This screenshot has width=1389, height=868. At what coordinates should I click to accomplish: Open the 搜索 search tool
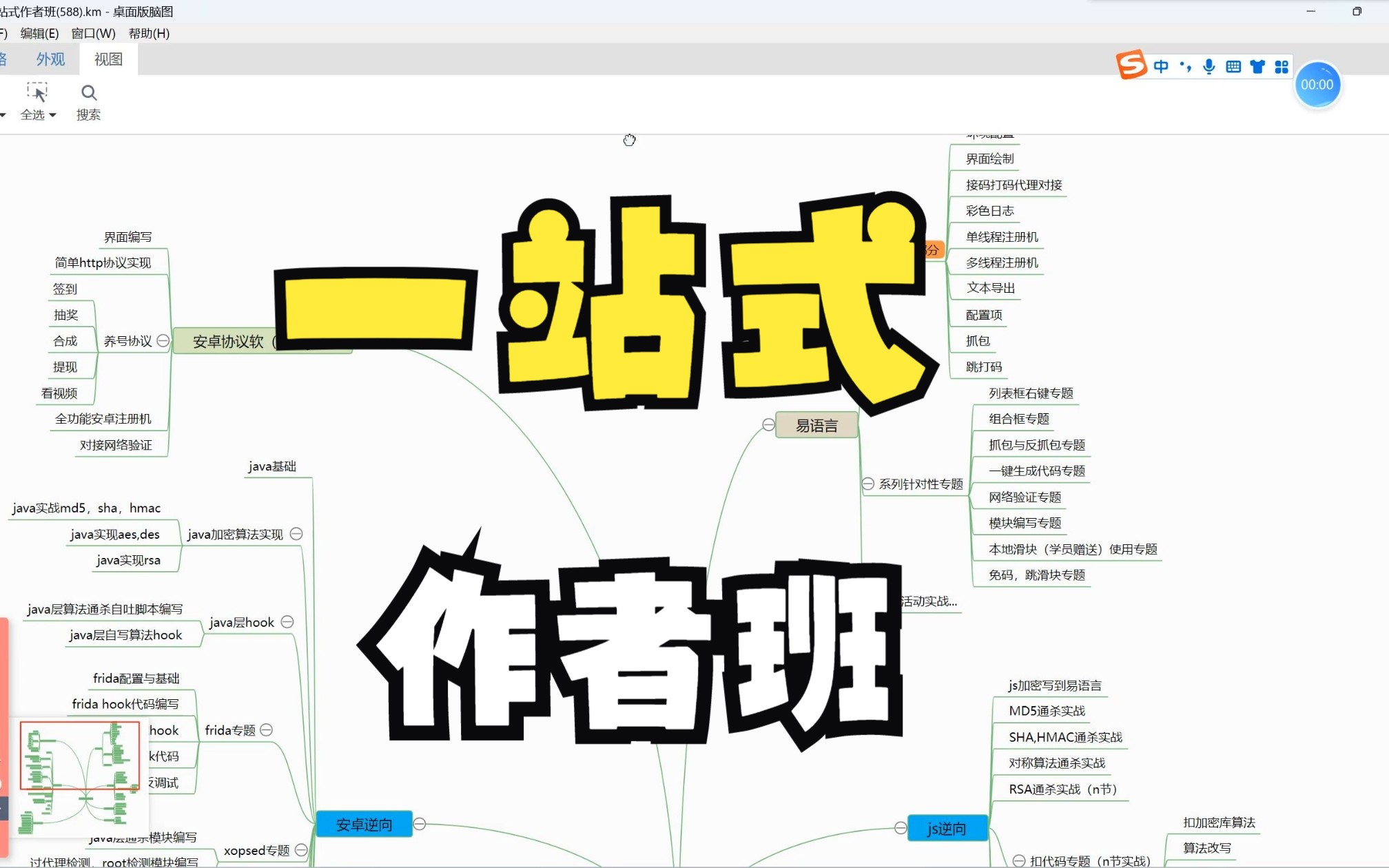pos(88,102)
